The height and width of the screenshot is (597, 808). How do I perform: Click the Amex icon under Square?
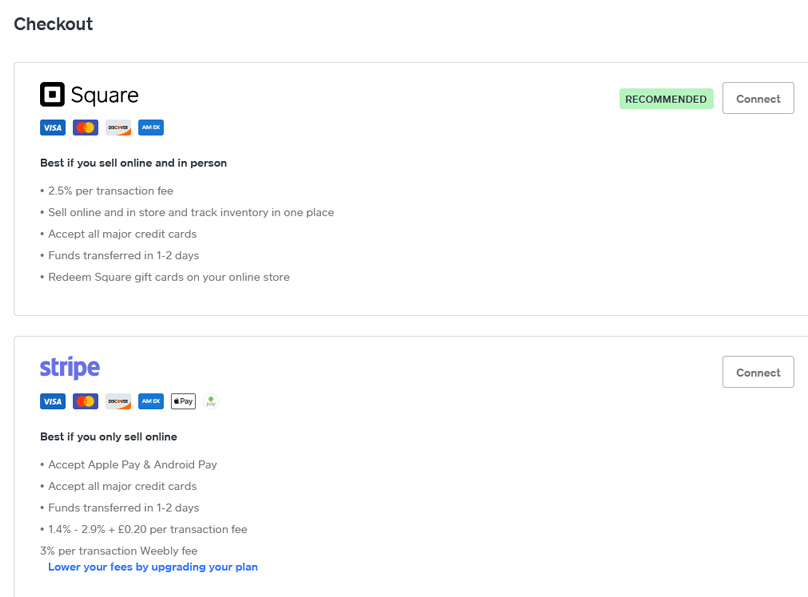coord(151,128)
